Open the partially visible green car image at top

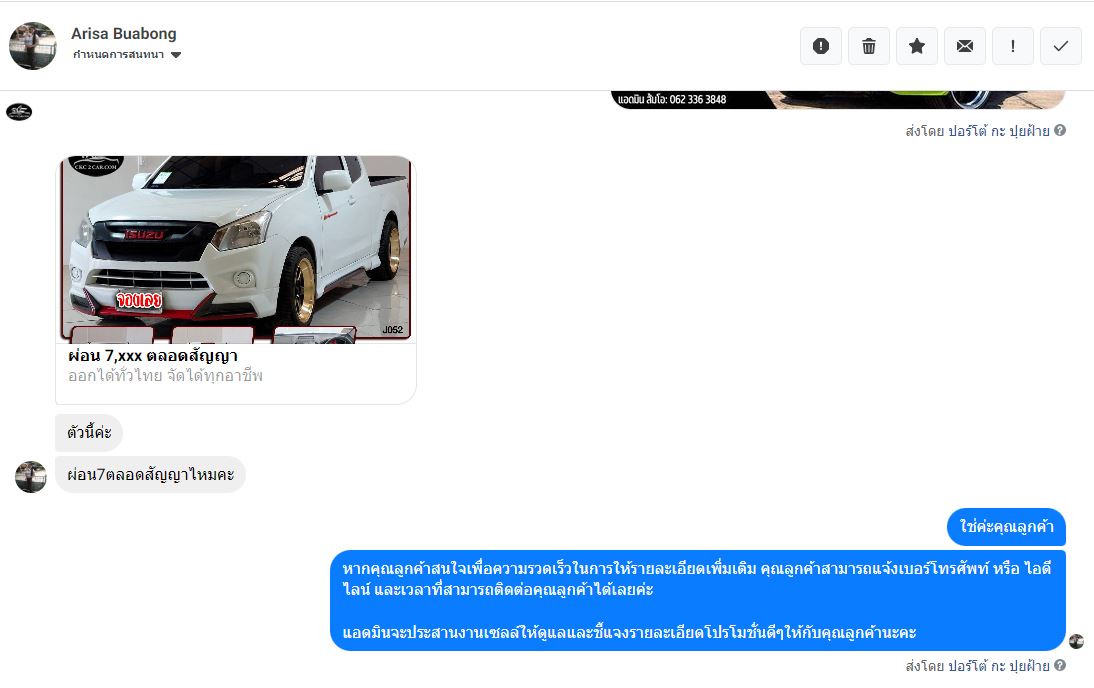click(838, 100)
